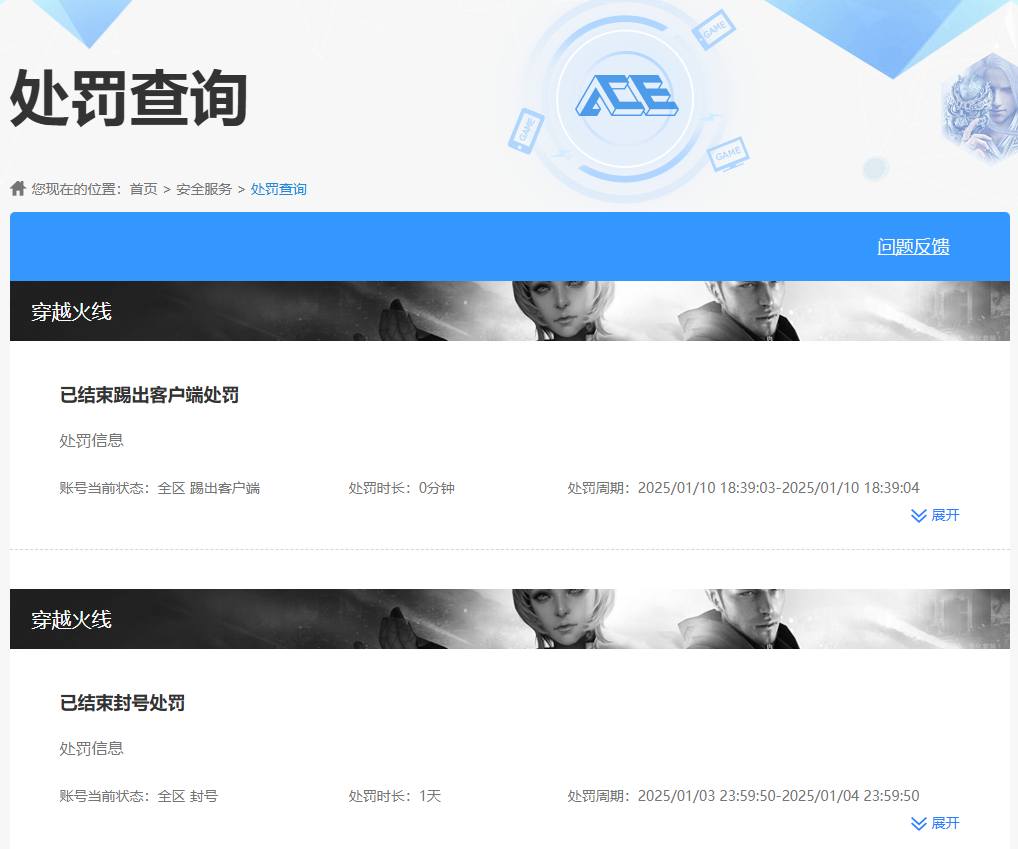
Task: Open 问题反馈 link
Action: [913, 247]
